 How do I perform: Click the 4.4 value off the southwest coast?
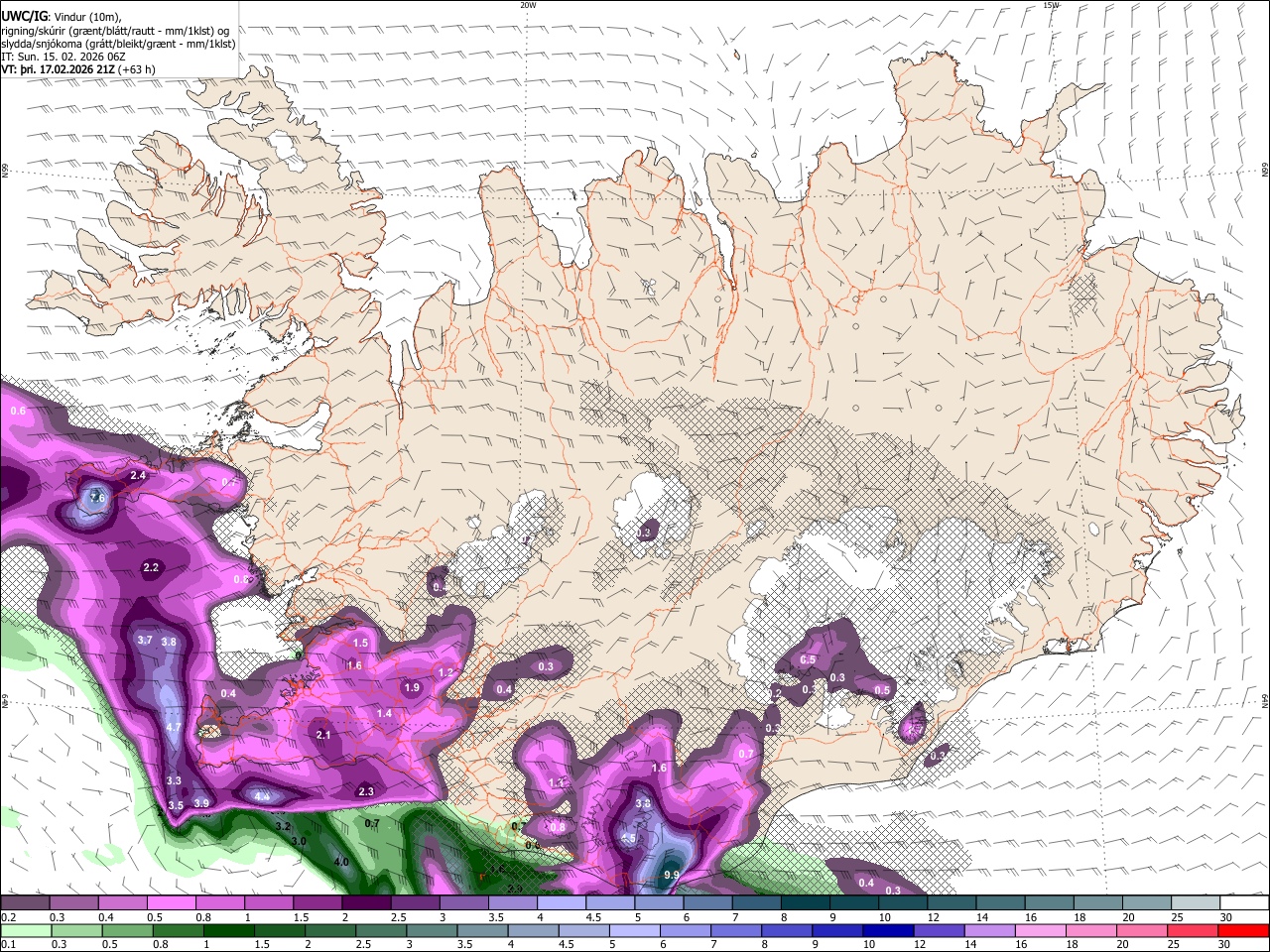coord(263,796)
